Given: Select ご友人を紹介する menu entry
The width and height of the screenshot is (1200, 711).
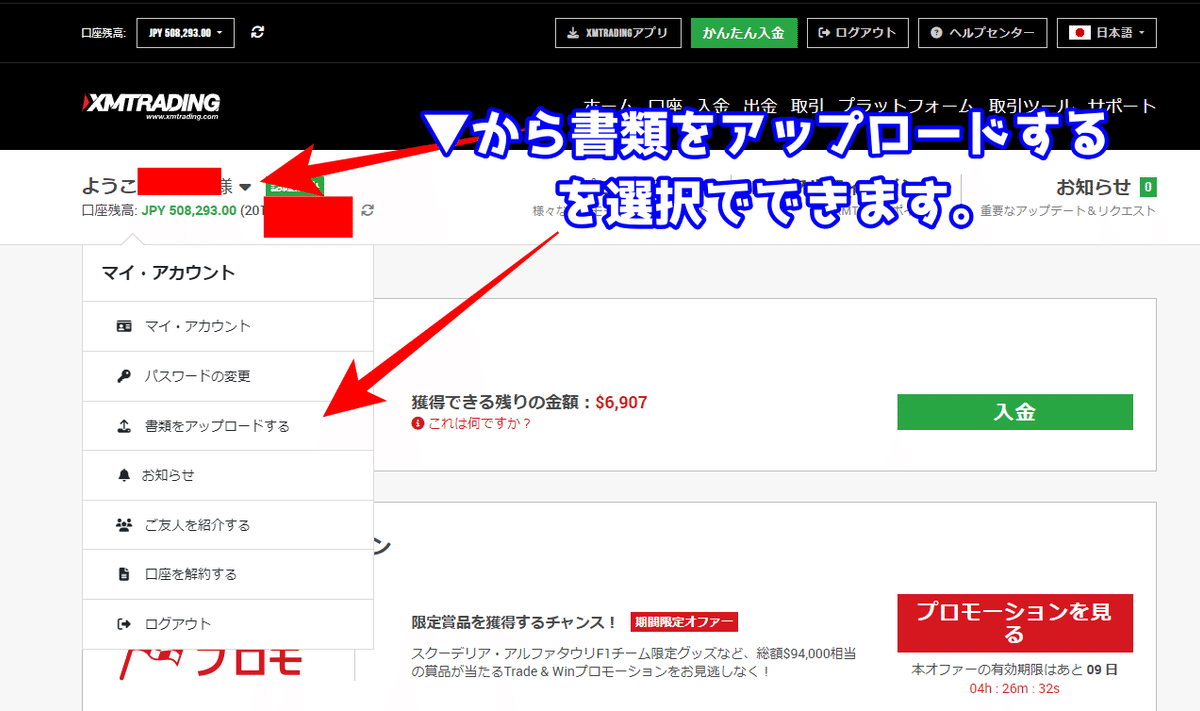Looking at the screenshot, I should 228,525.
